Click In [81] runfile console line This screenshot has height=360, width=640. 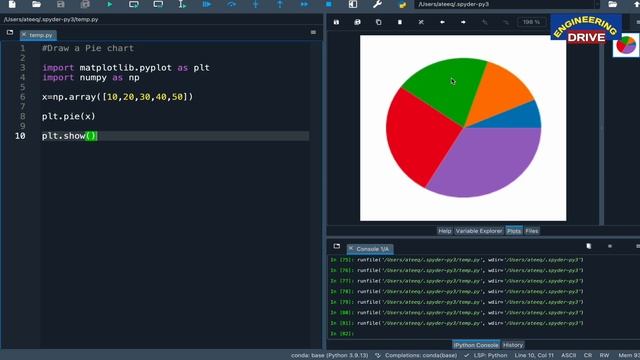click(x=456, y=323)
